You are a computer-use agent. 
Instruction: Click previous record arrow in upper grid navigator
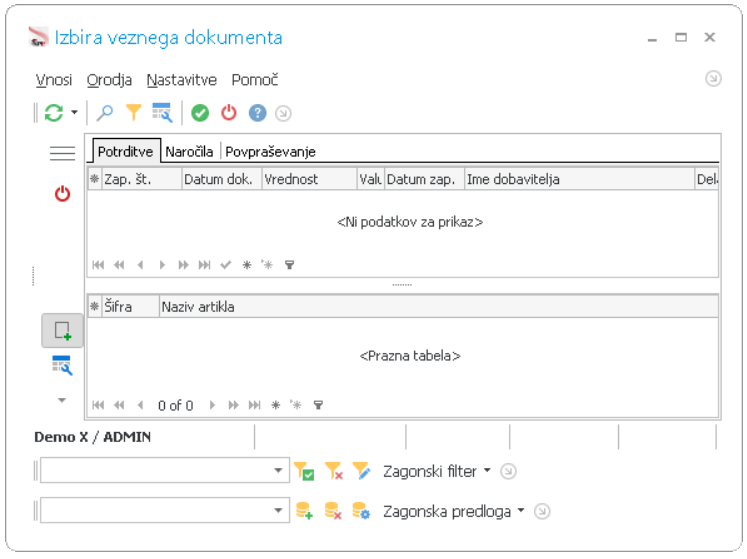coord(141,265)
